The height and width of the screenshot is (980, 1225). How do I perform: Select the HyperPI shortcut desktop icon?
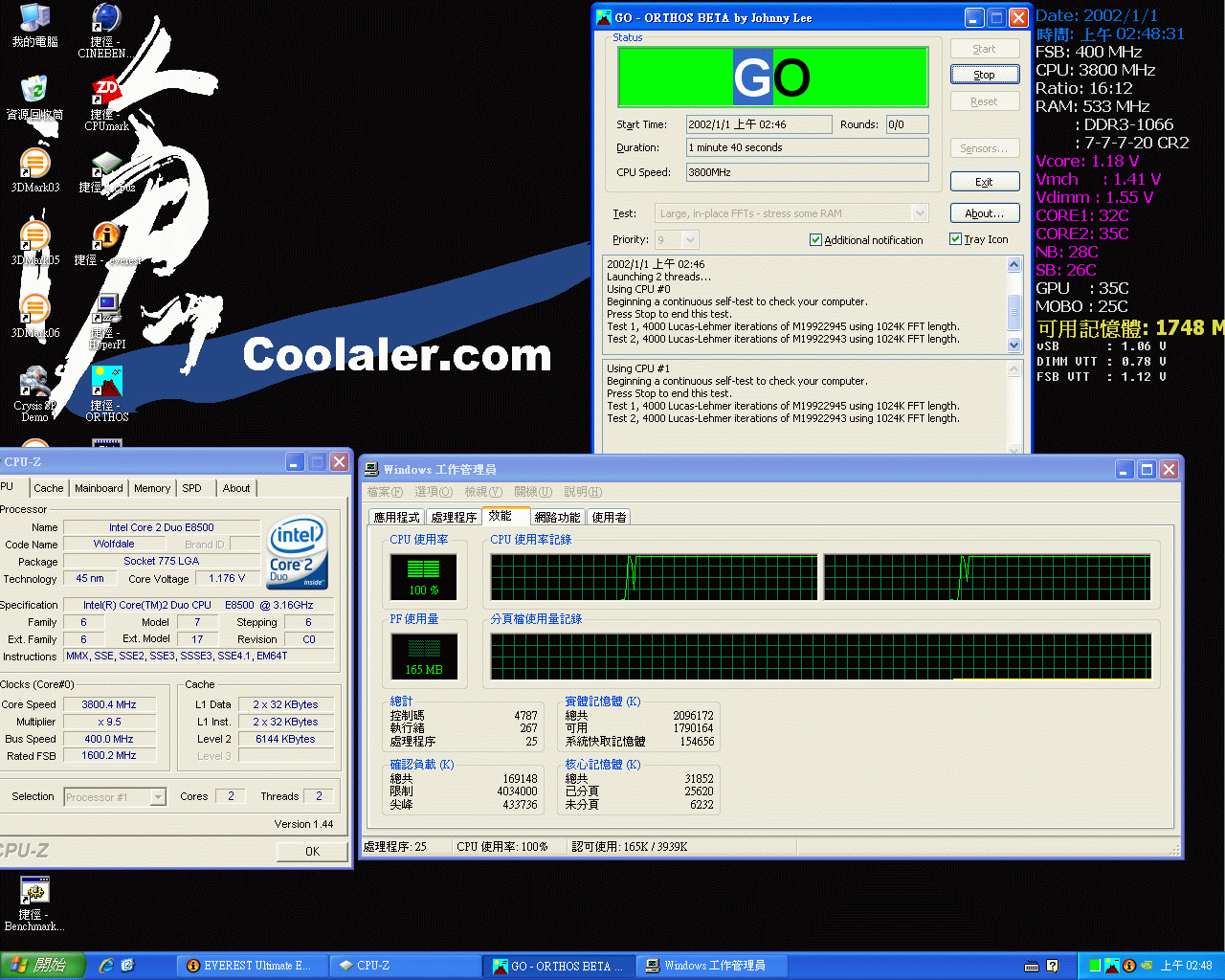pyautogui.click(x=106, y=322)
